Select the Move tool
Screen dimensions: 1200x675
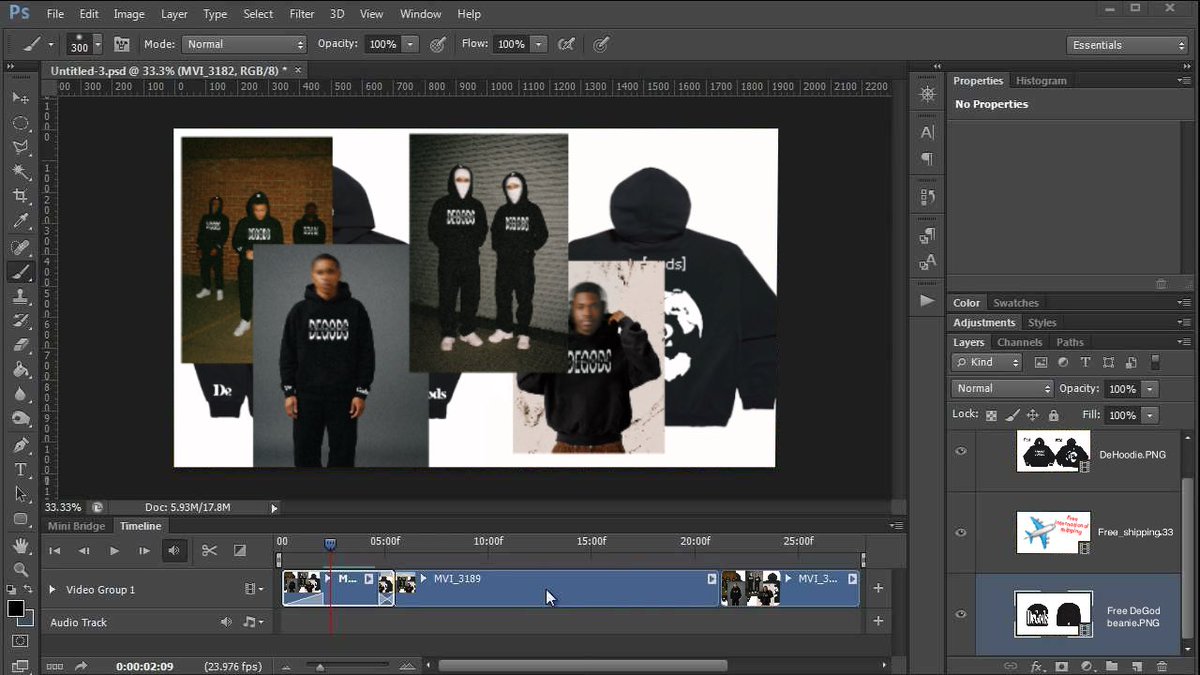[x=20, y=98]
